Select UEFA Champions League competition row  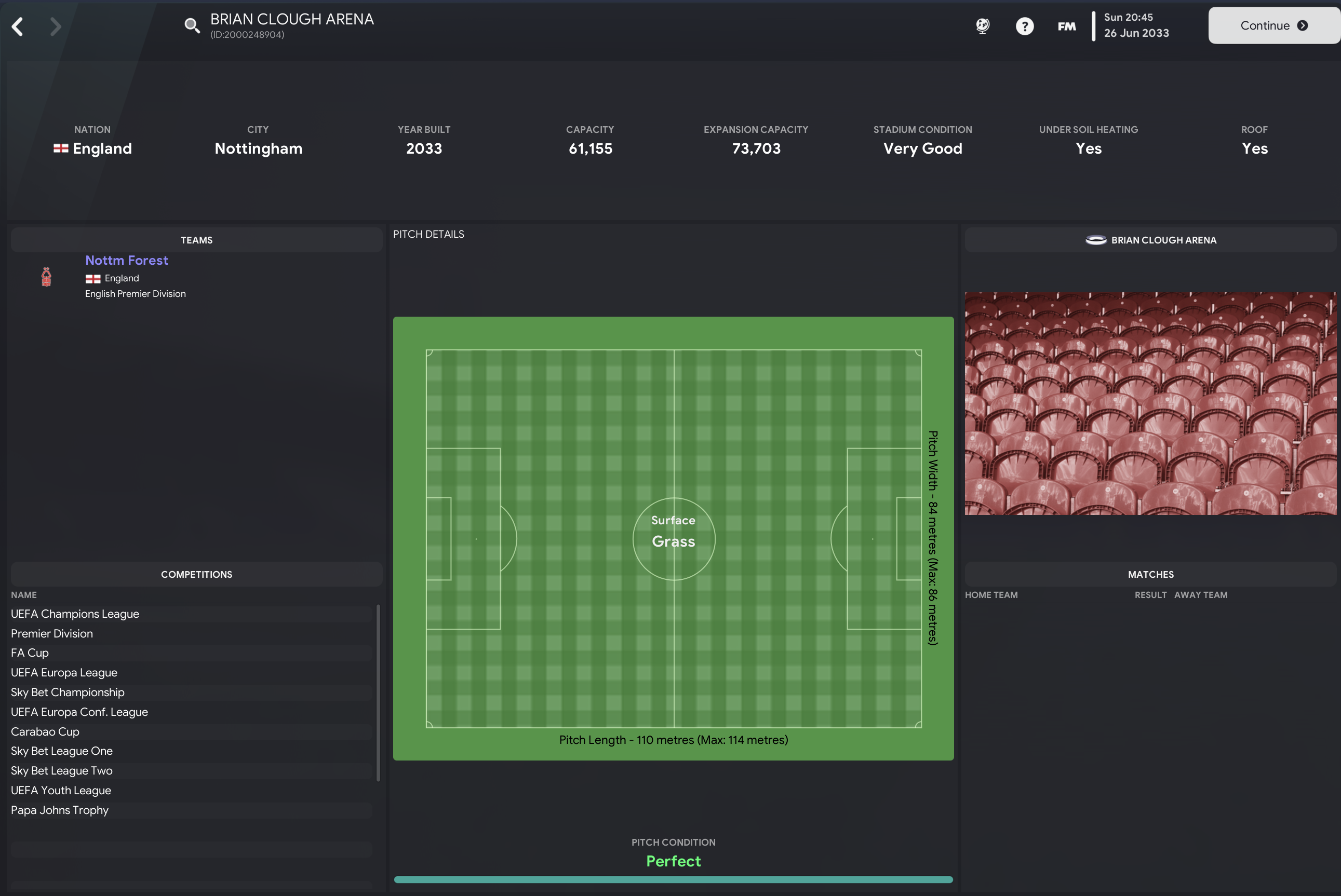(75, 614)
